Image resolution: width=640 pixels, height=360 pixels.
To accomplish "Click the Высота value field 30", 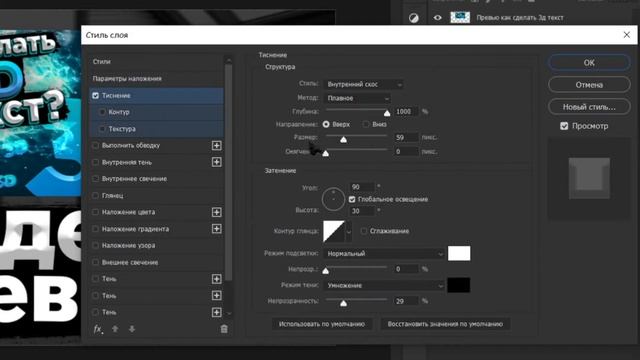I will (362, 211).
